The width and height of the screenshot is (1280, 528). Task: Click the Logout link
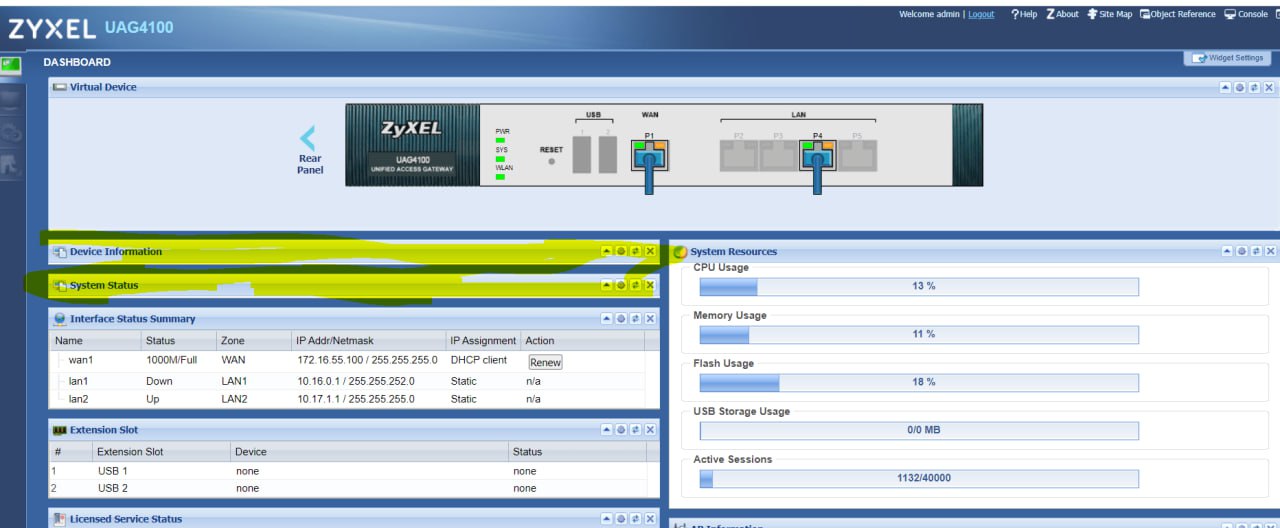(981, 14)
